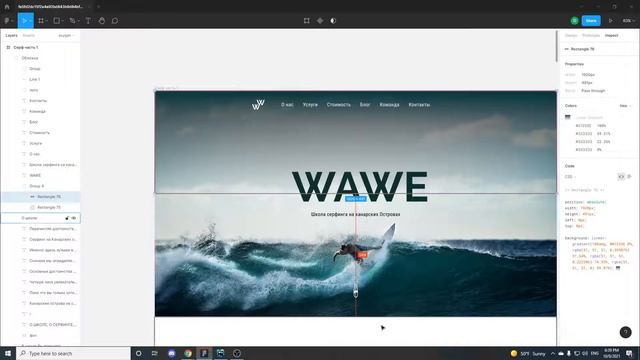Click the Linear Gradient color swatch

(567, 117)
